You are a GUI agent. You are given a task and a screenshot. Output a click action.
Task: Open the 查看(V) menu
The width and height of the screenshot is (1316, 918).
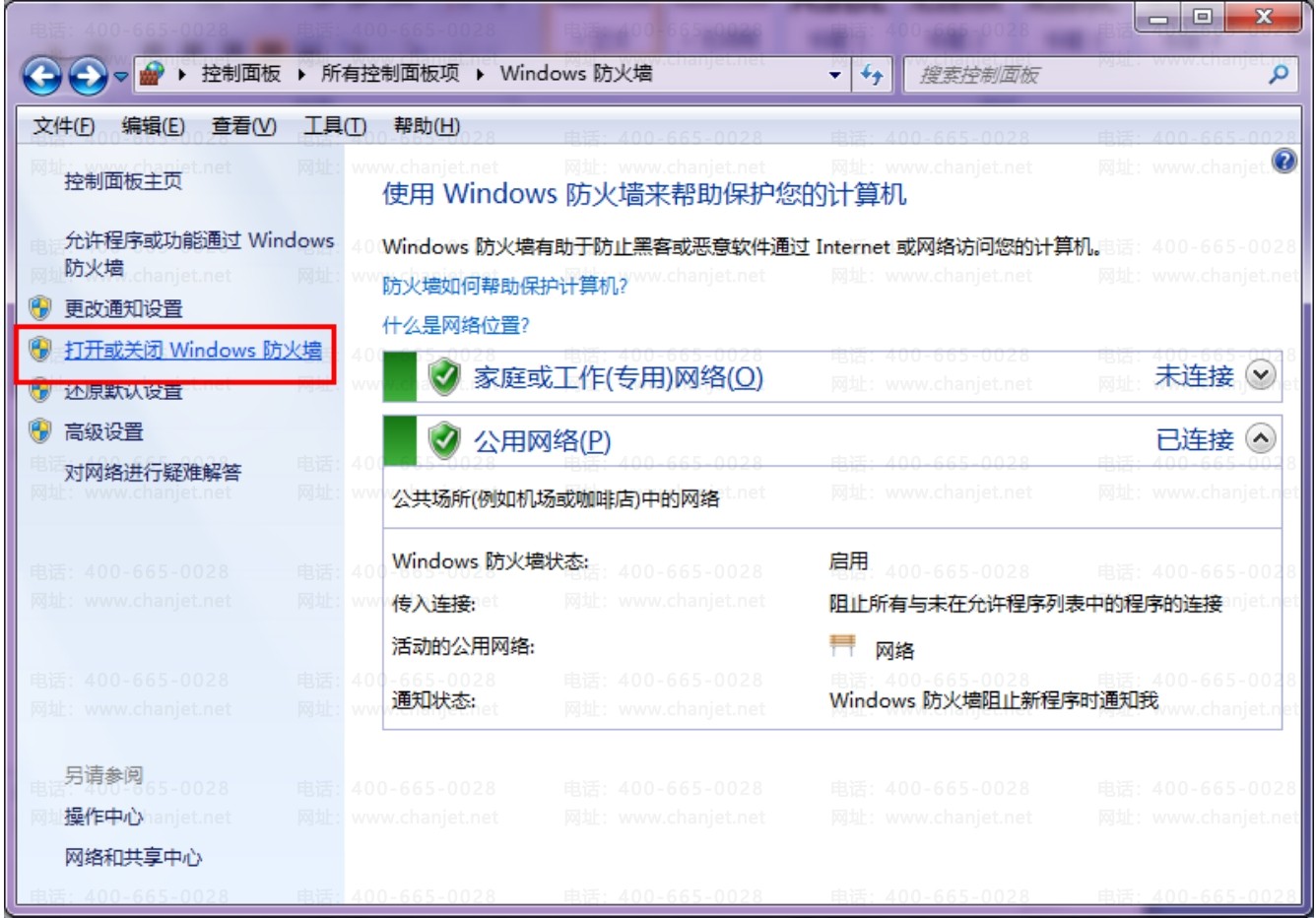pos(243,126)
